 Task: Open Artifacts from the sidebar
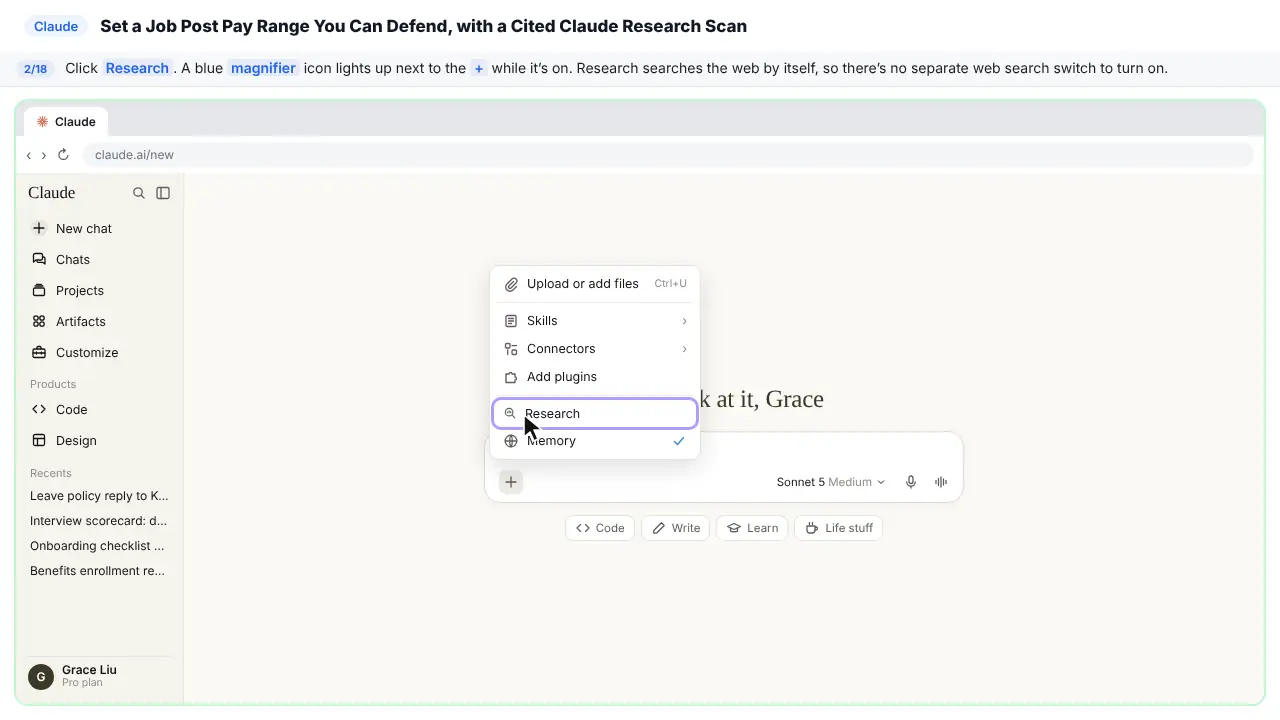[99, 321]
